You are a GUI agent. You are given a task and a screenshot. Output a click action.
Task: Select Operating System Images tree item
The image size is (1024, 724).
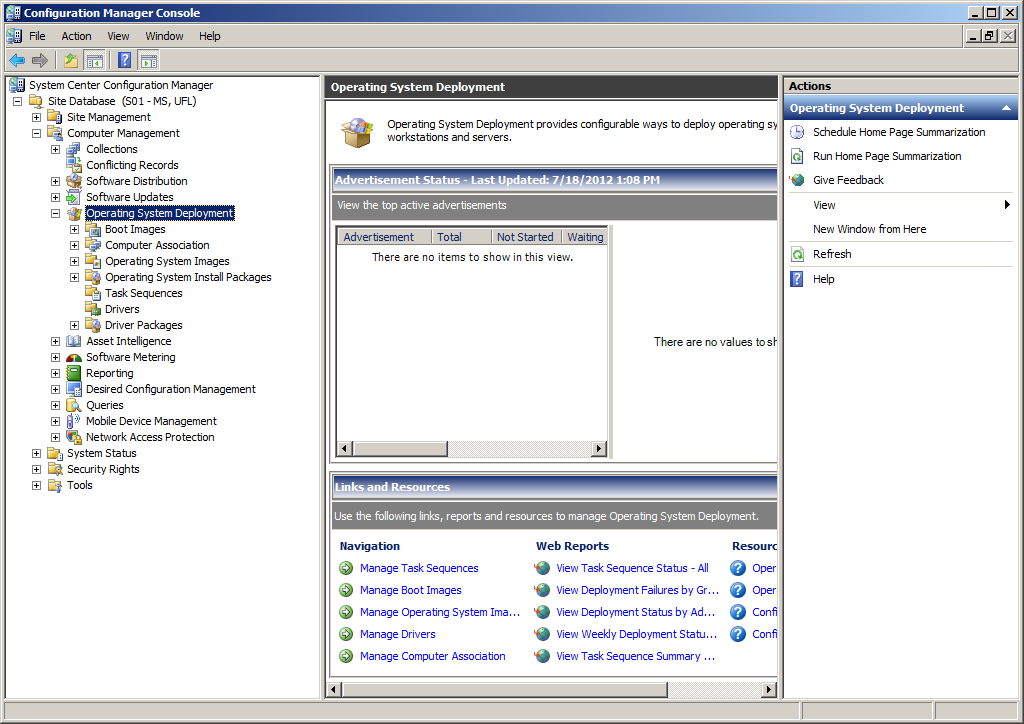coord(167,261)
